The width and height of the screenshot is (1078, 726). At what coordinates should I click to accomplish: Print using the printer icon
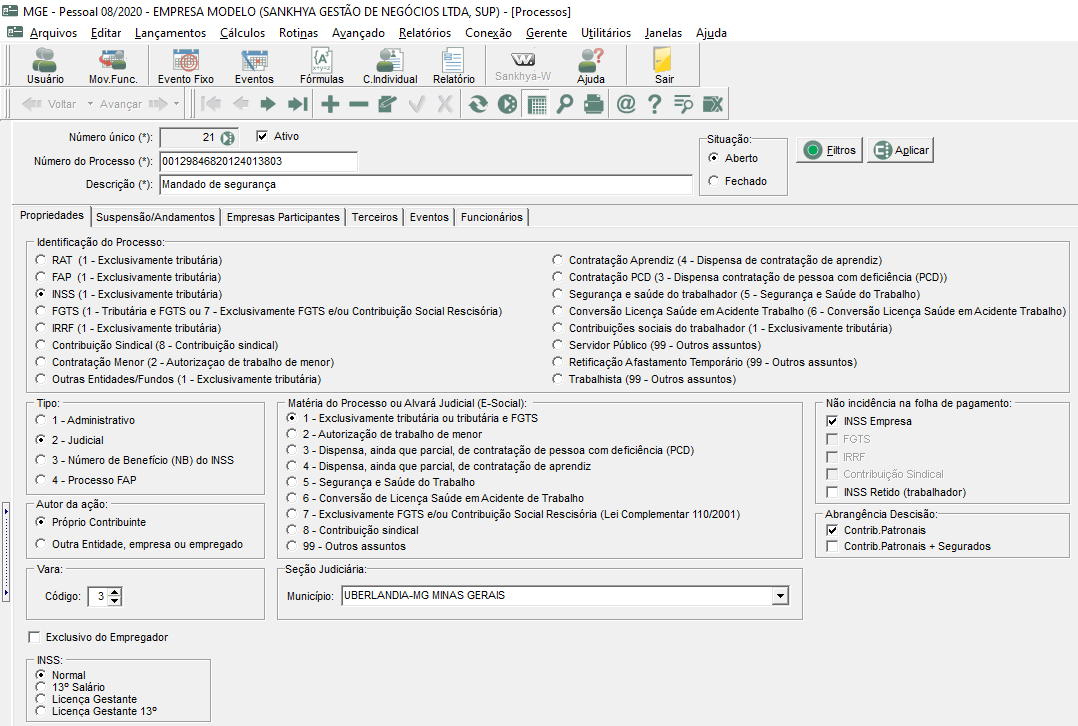[x=594, y=104]
